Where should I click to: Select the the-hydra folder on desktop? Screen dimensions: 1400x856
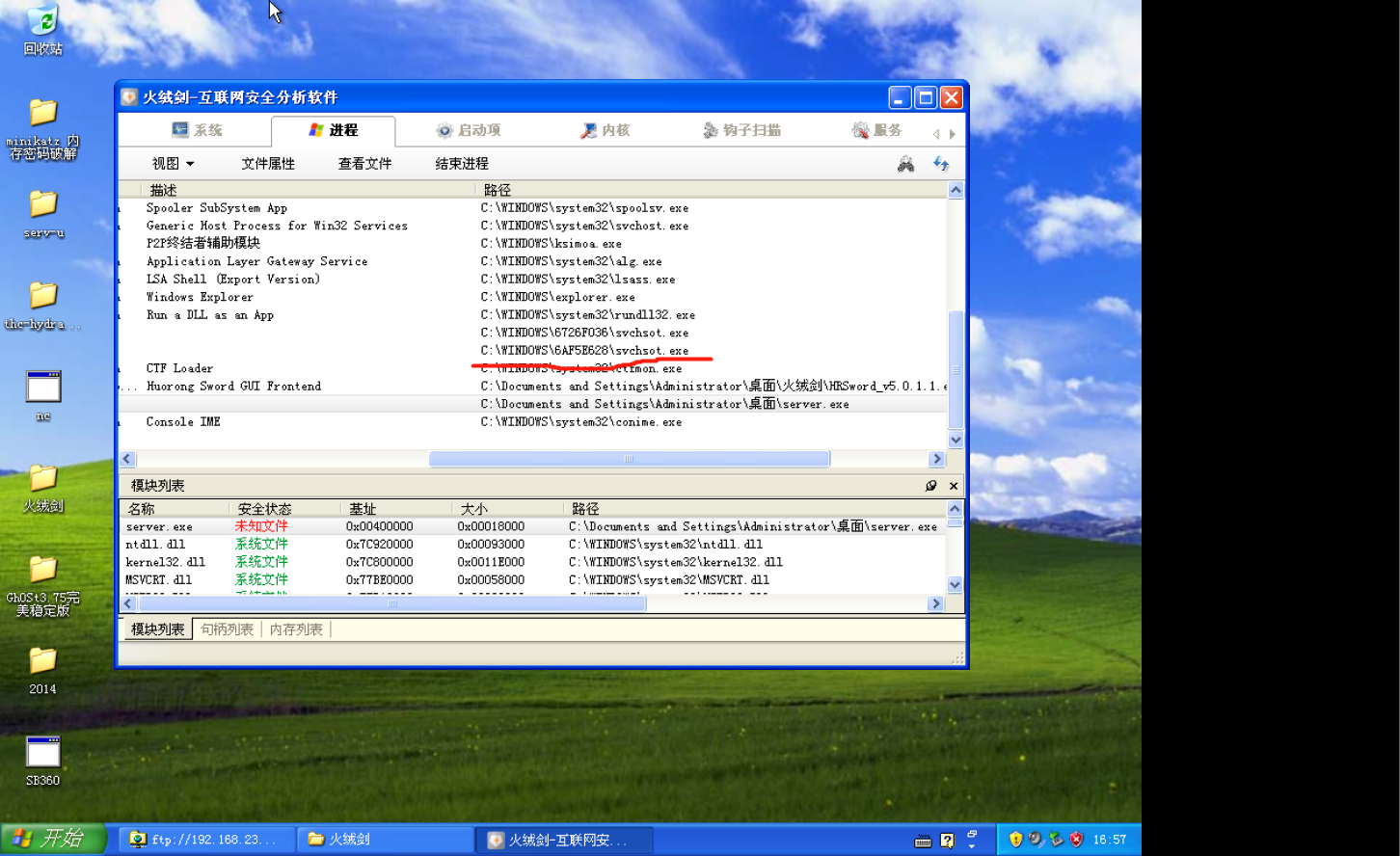coord(42,306)
